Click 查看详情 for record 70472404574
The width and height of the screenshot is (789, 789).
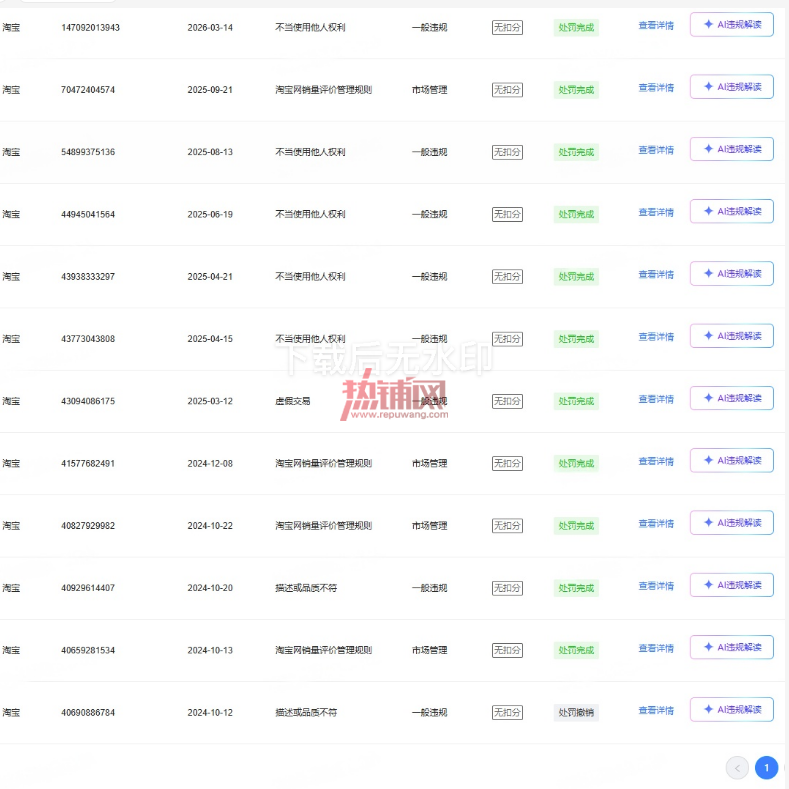click(656, 88)
